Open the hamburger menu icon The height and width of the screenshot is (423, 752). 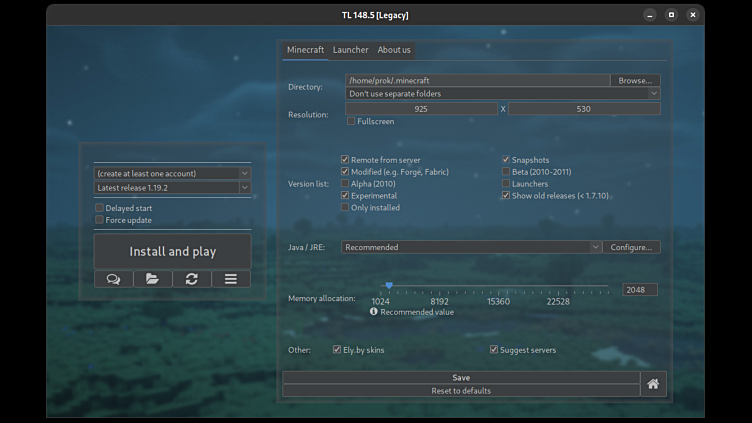(231, 279)
